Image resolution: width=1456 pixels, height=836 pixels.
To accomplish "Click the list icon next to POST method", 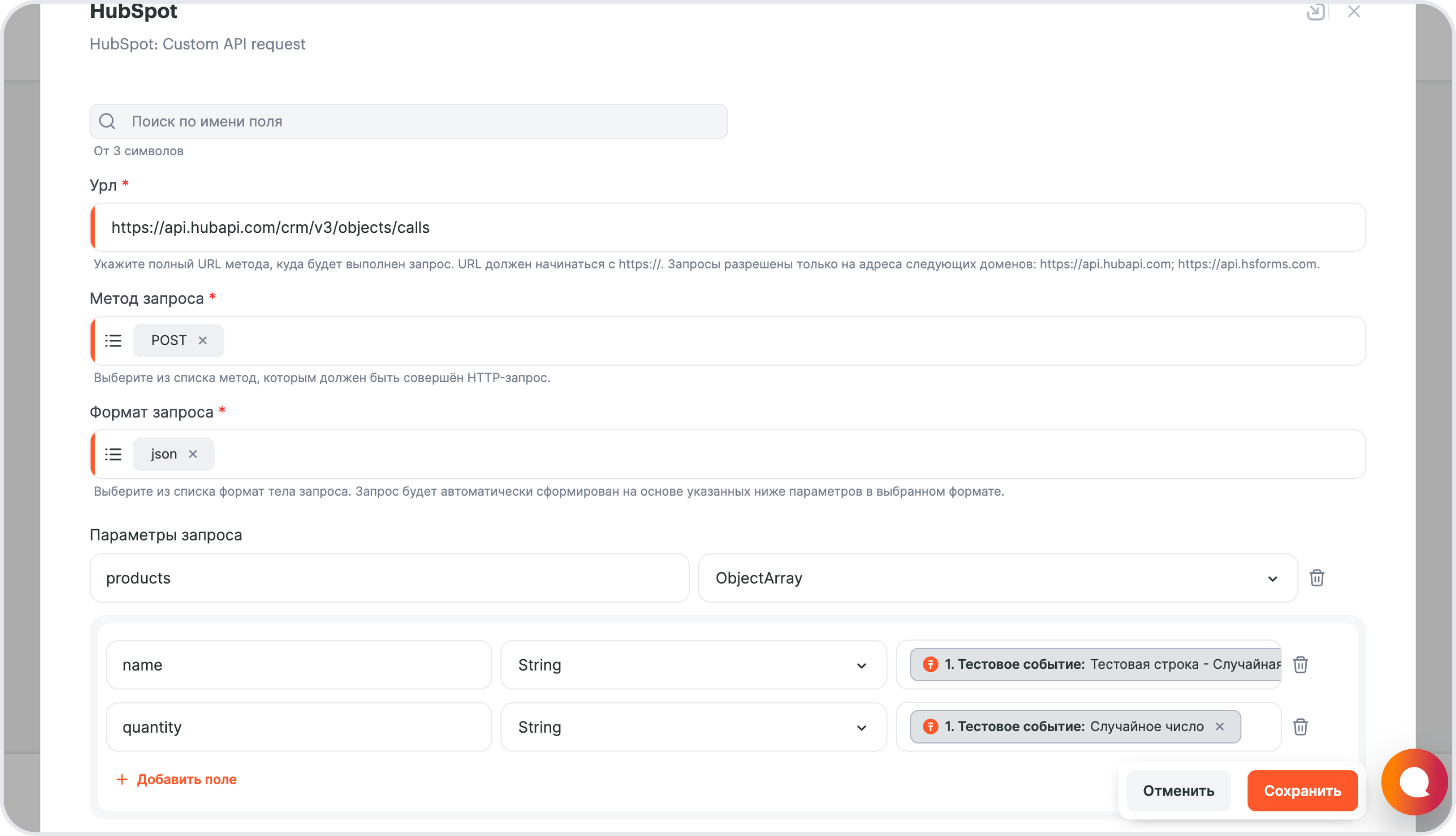I will [114, 340].
